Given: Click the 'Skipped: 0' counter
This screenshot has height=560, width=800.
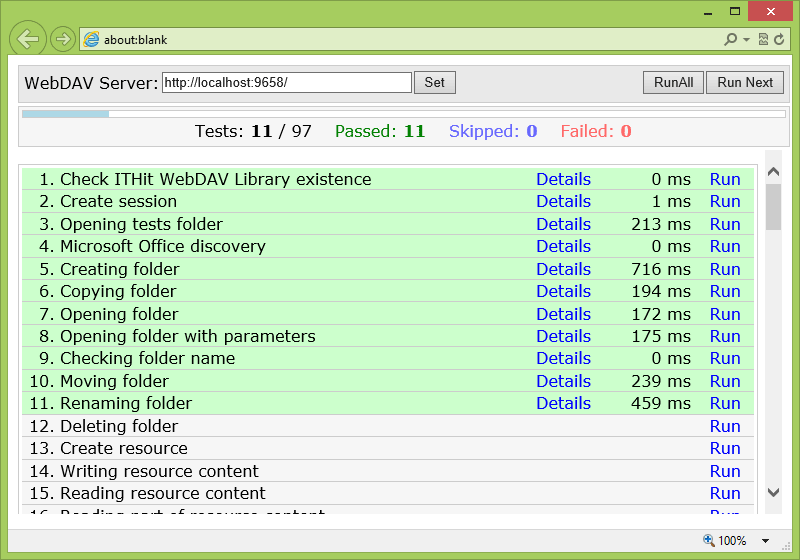Looking at the screenshot, I should (x=493, y=131).
